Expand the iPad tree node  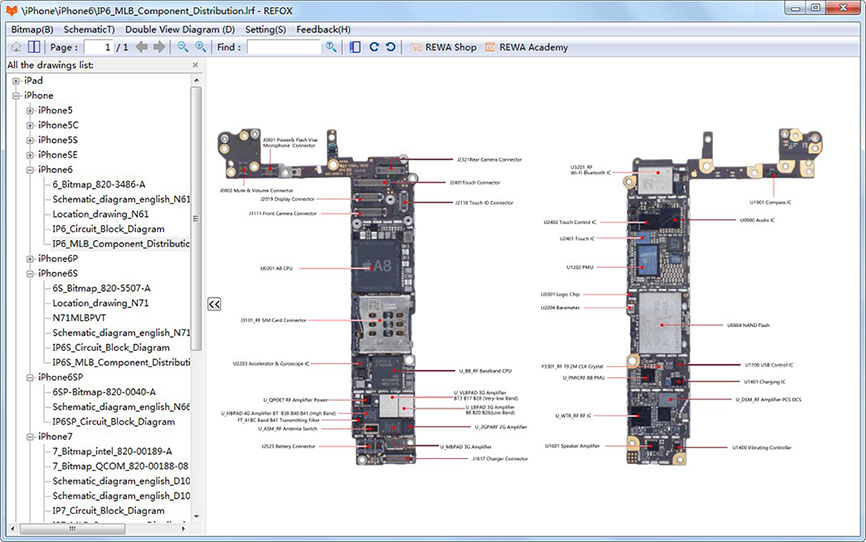click(x=16, y=81)
